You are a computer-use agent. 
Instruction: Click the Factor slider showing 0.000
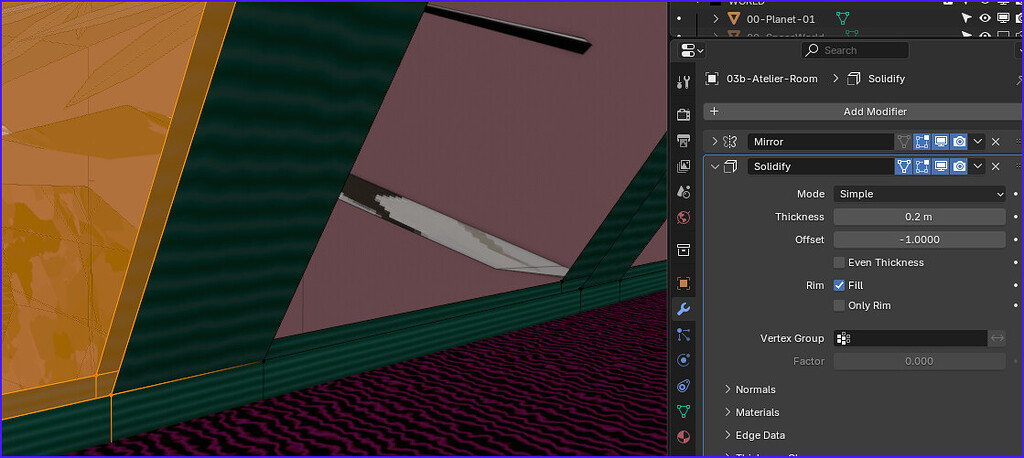[x=920, y=361]
